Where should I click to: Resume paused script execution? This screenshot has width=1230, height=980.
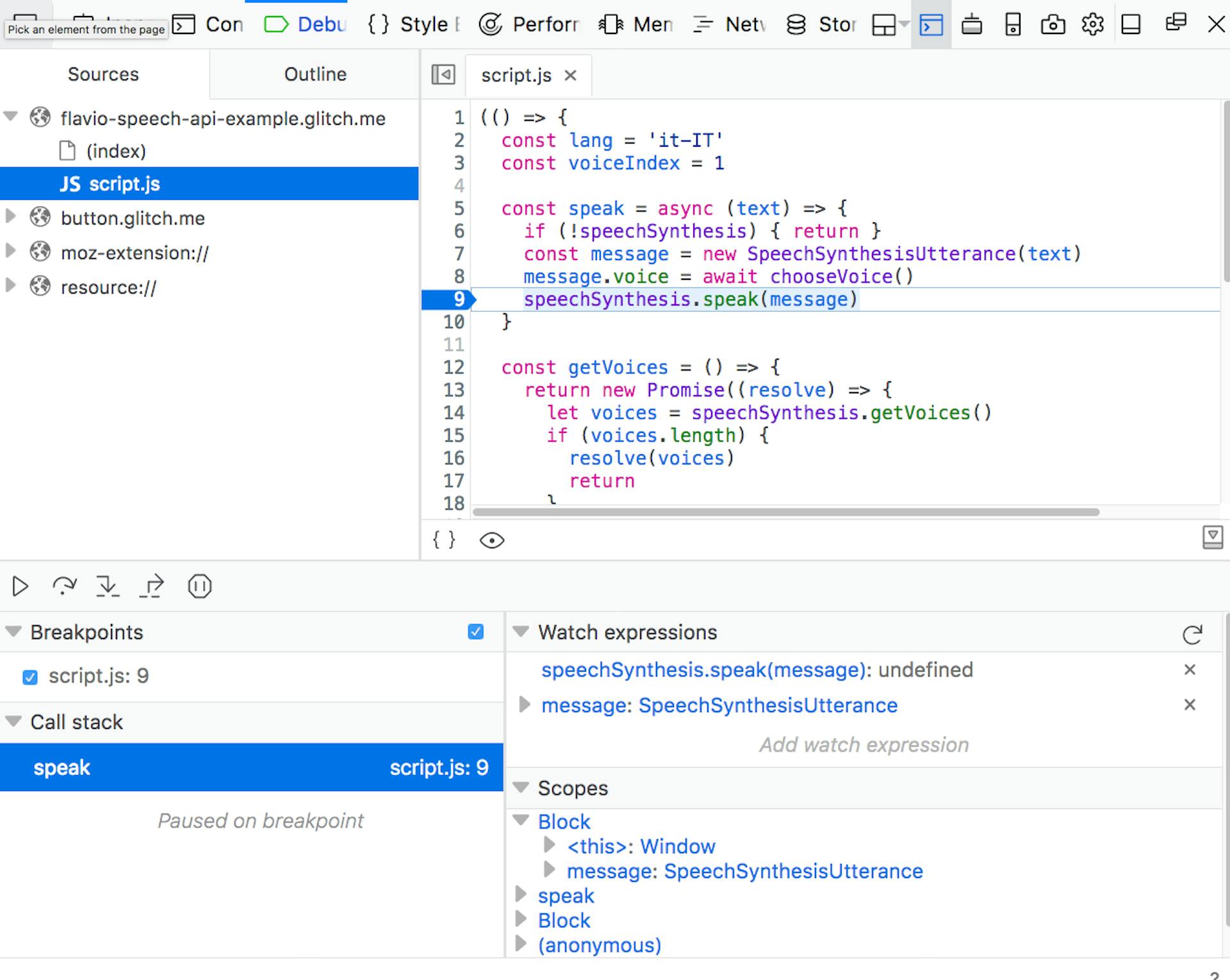pyautogui.click(x=20, y=586)
